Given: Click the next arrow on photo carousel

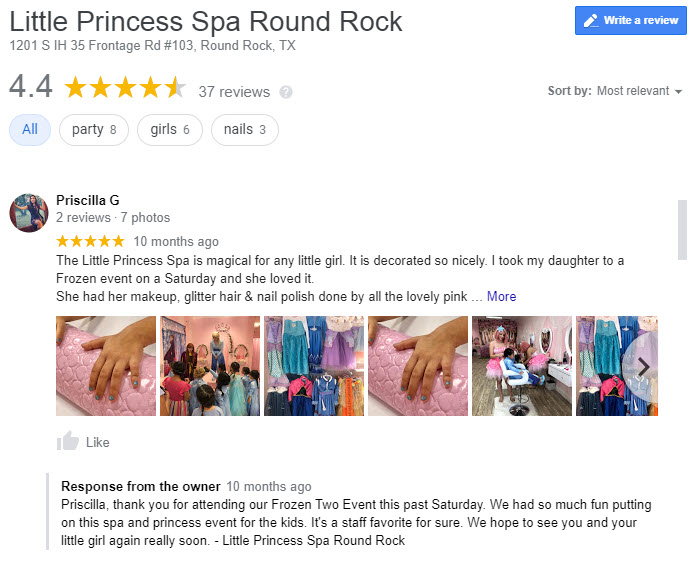Looking at the screenshot, I should [643, 366].
